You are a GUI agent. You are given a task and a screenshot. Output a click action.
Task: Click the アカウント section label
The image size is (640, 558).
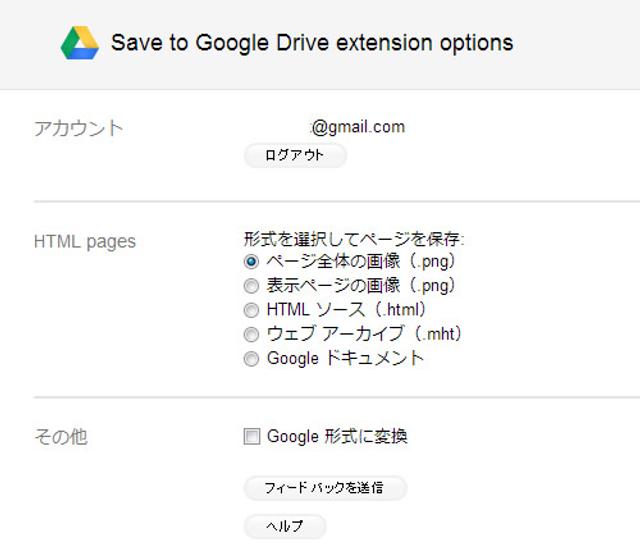pyautogui.click(x=78, y=129)
